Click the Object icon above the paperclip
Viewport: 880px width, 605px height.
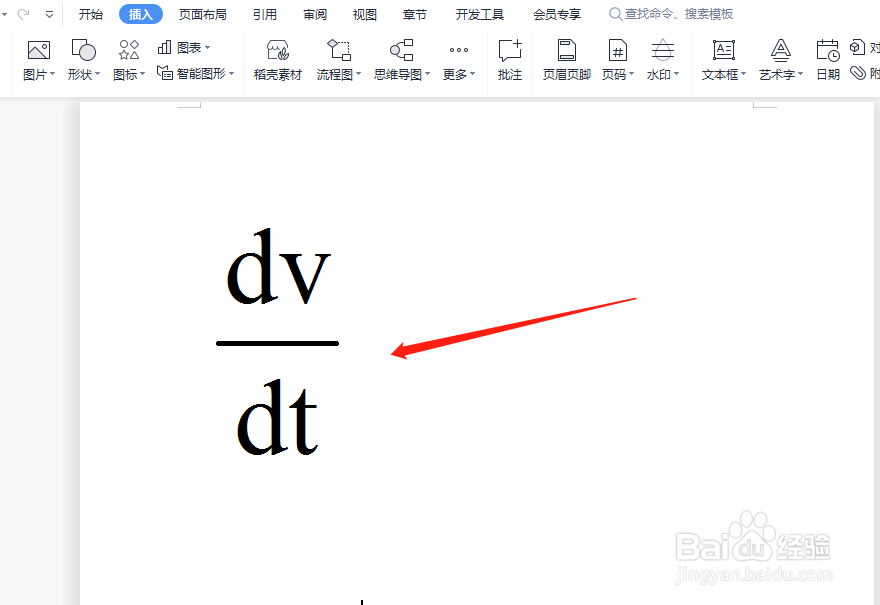(857, 47)
